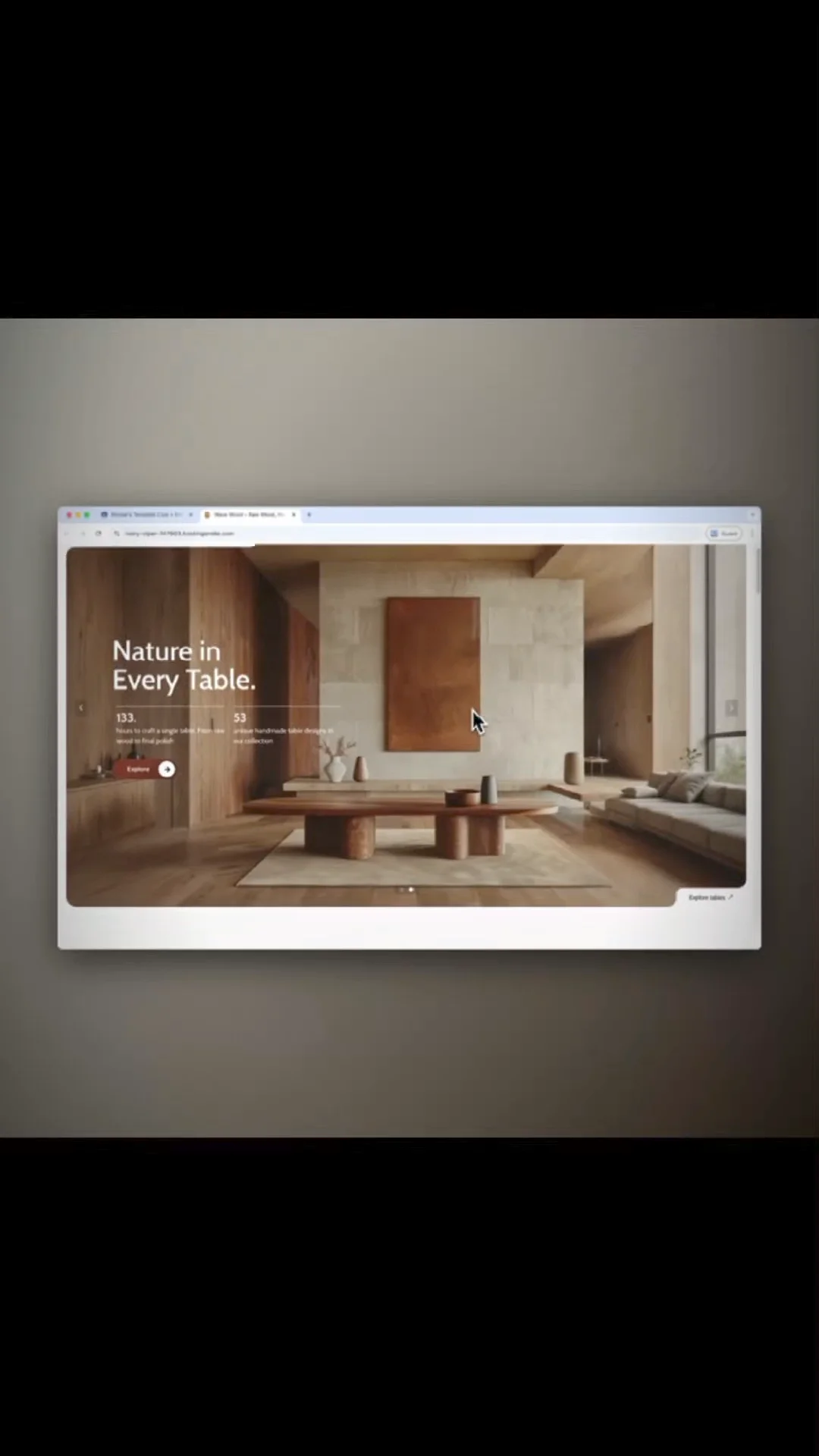Open a new tab with the plus icon

309,514
